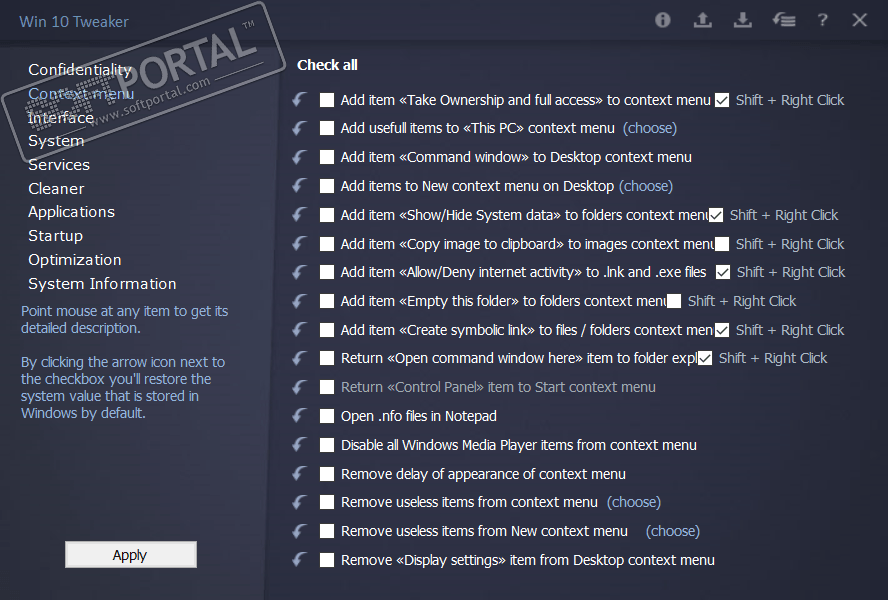Uncheck Shift + Right Click for symbolic link

pyautogui.click(x=722, y=330)
